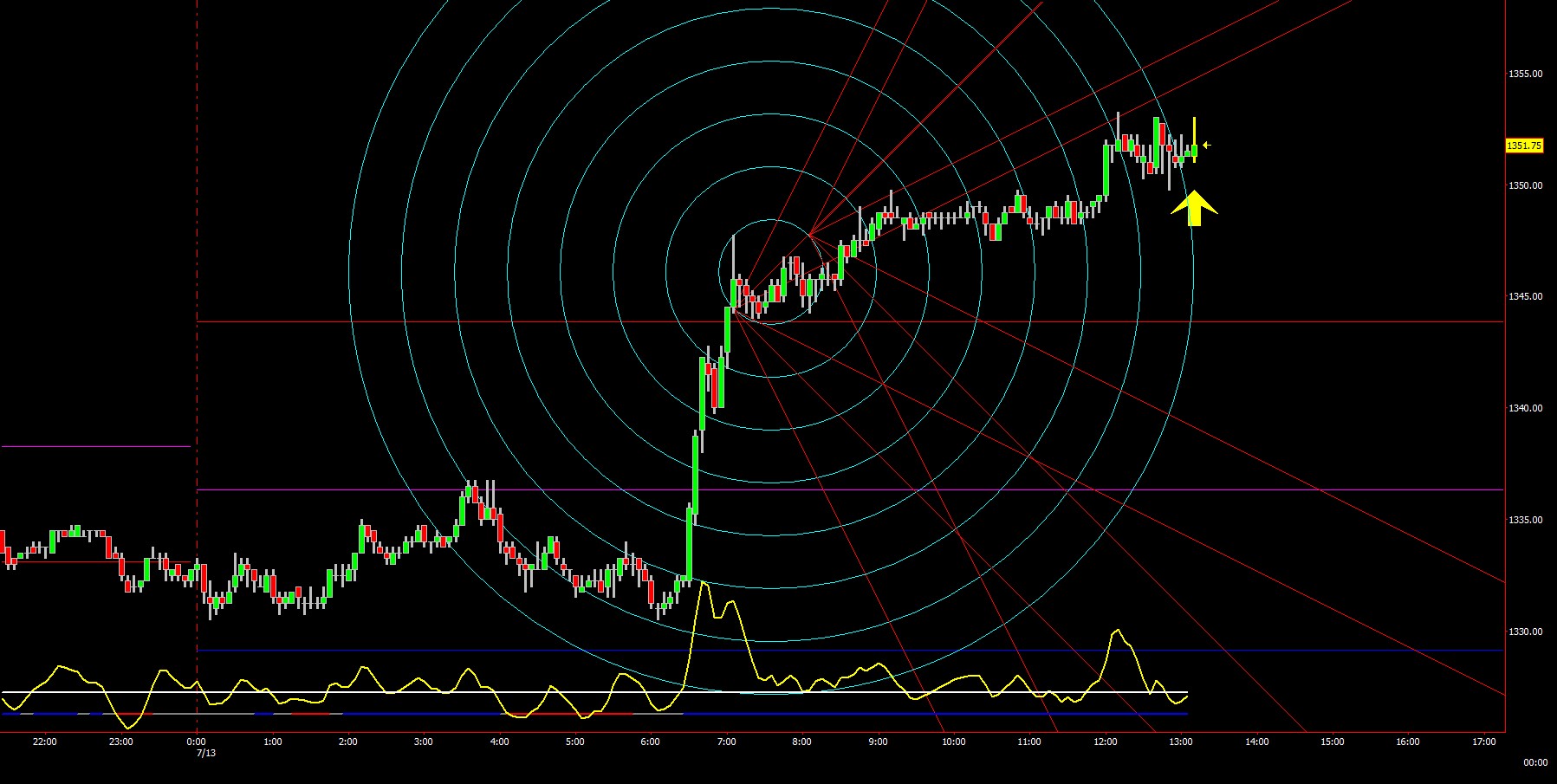
Task: Select the magenta horizontal line near 1336
Action: coord(851,490)
